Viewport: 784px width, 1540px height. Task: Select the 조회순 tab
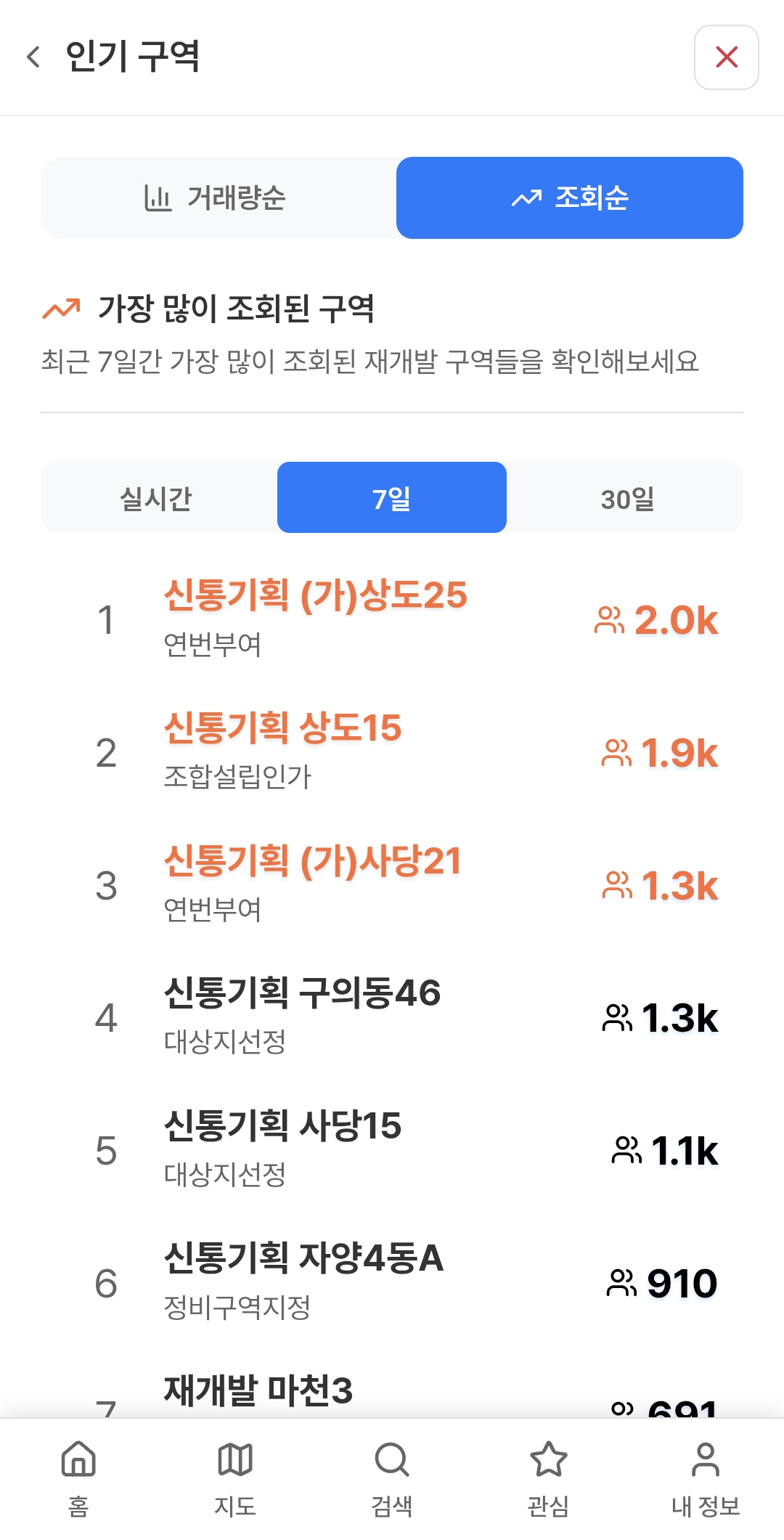570,197
